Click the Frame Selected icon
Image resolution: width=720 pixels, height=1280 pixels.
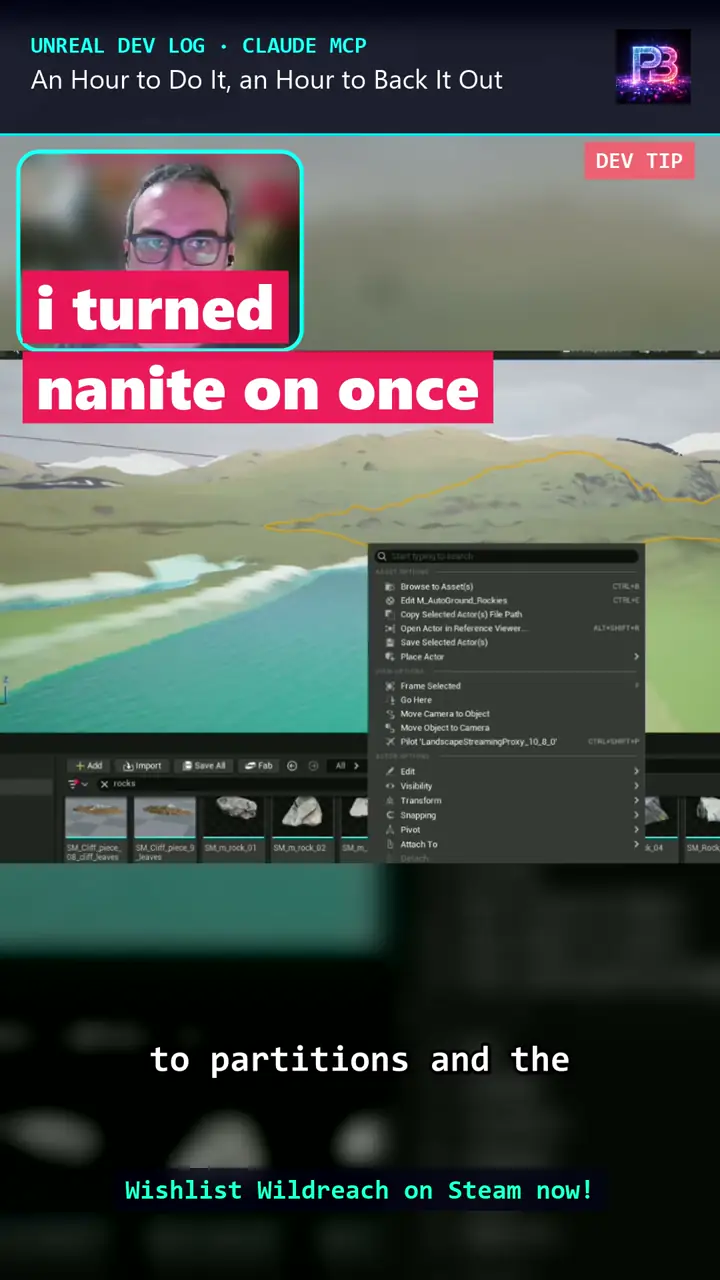(x=390, y=686)
